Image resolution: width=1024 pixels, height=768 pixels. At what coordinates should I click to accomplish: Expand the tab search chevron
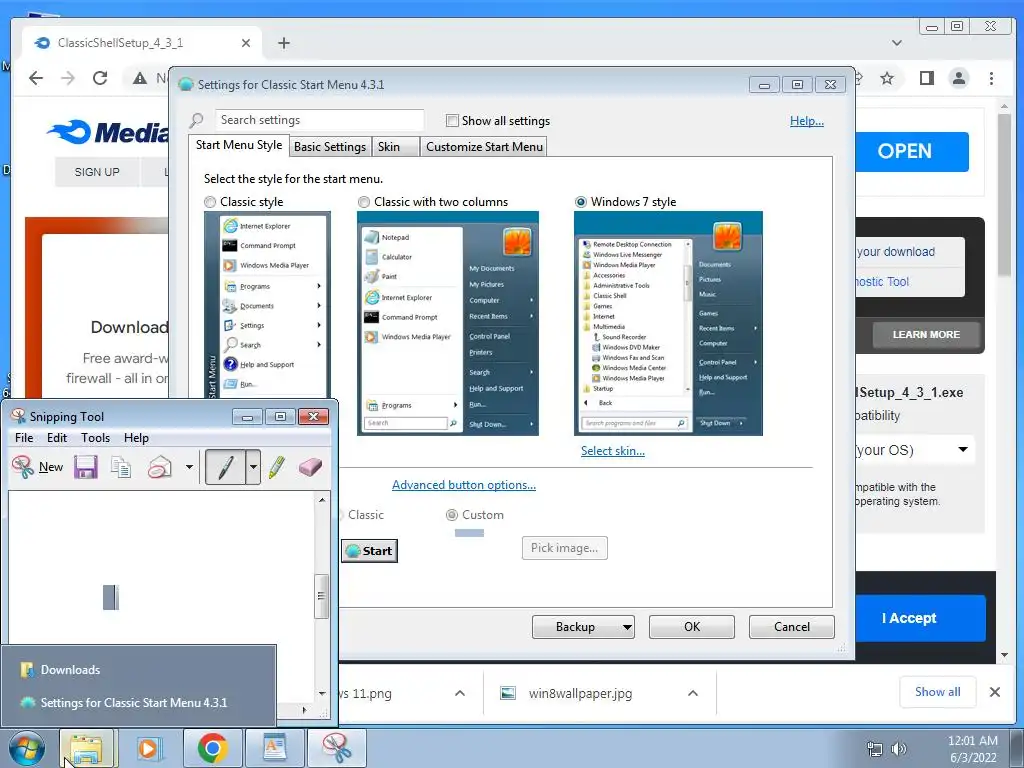[x=897, y=43]
